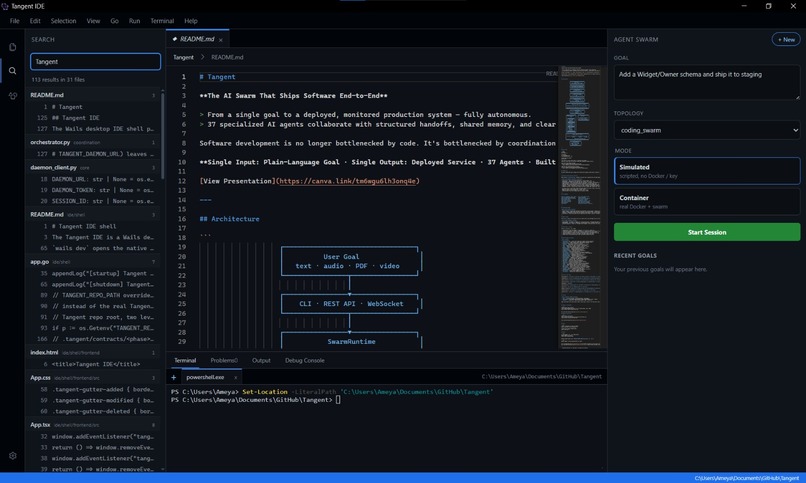This screenshot has width=806, height=483.
Task: Open the Edit menu
Action: (35, 21)
